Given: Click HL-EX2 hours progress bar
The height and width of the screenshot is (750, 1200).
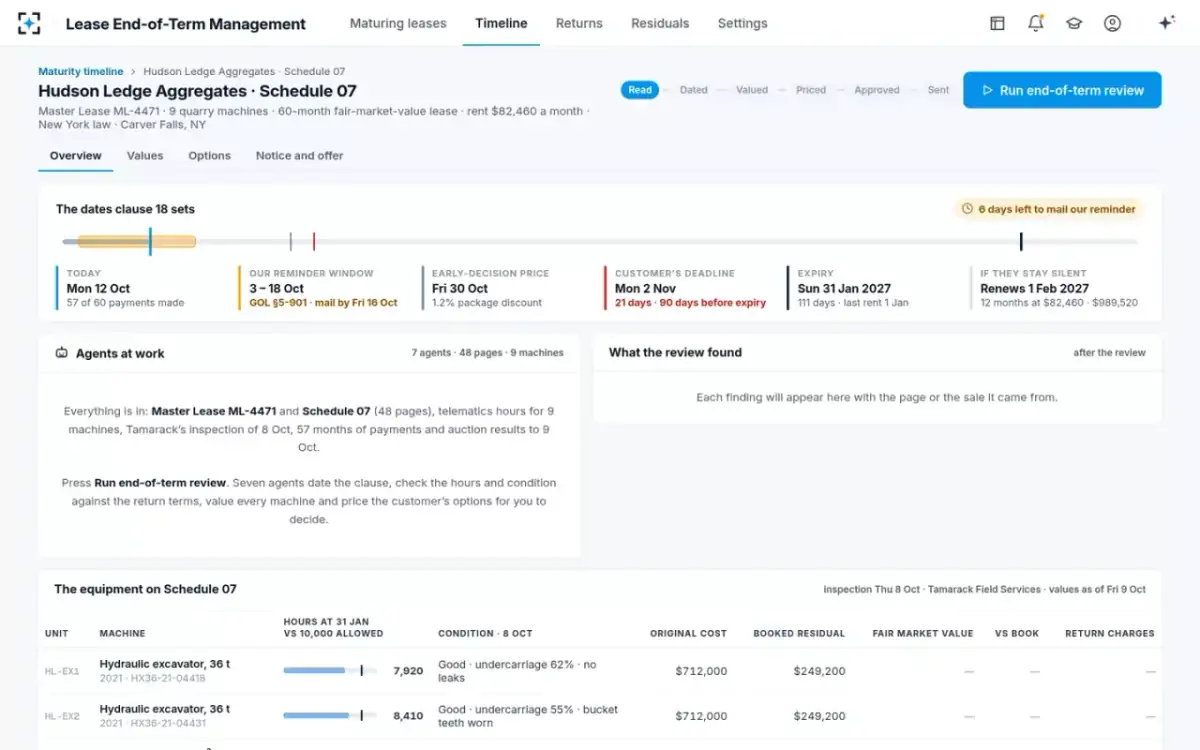Looking at the screenshot, I should click(330, 716).
